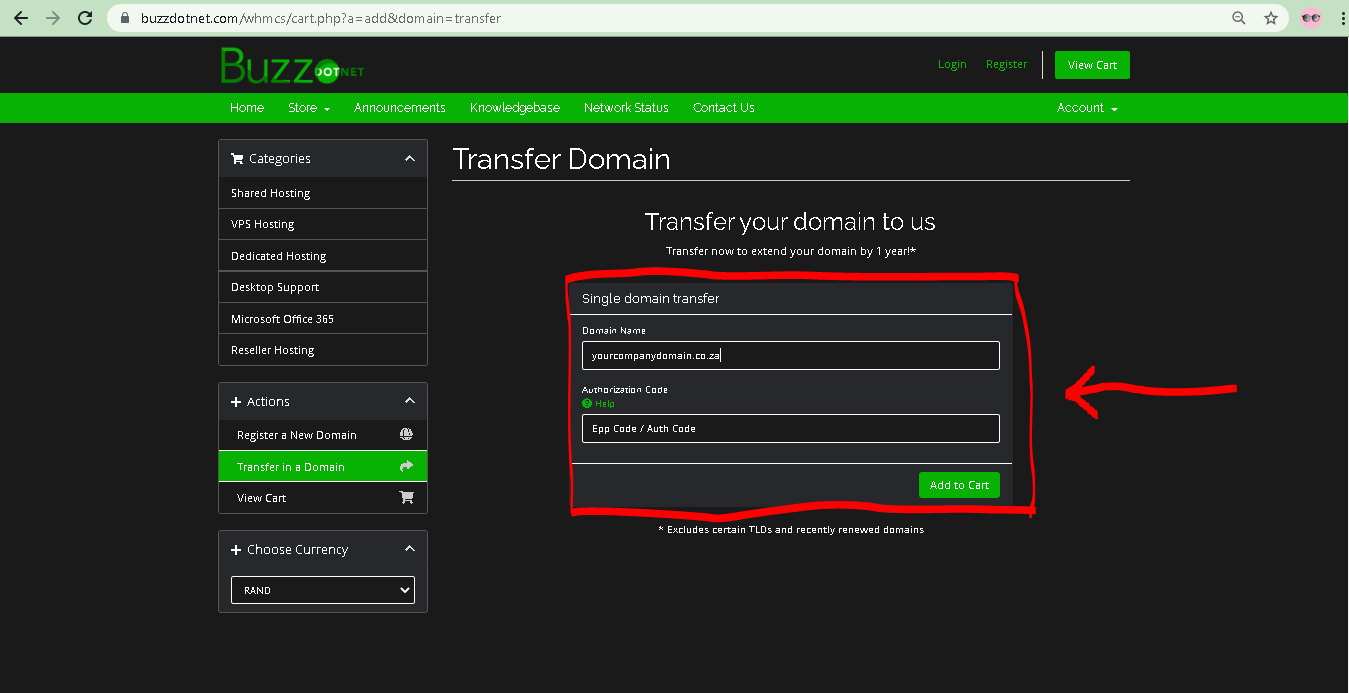Screen dimensions: 1349x693
Task: Collapse the Categories panel chevron
Action: tap(409, 158)
